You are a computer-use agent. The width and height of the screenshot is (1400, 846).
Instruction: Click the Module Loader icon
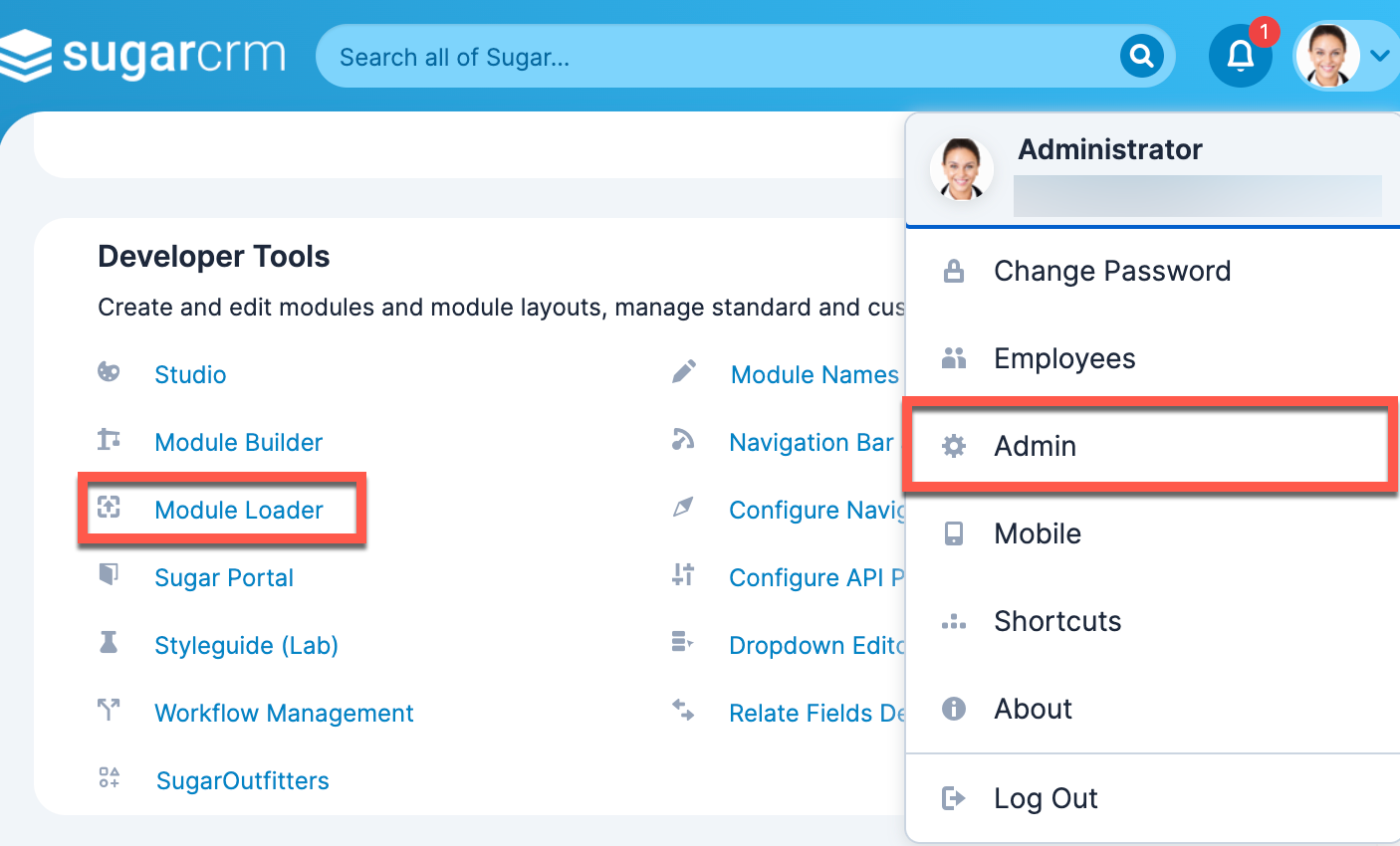pos(109,507)
